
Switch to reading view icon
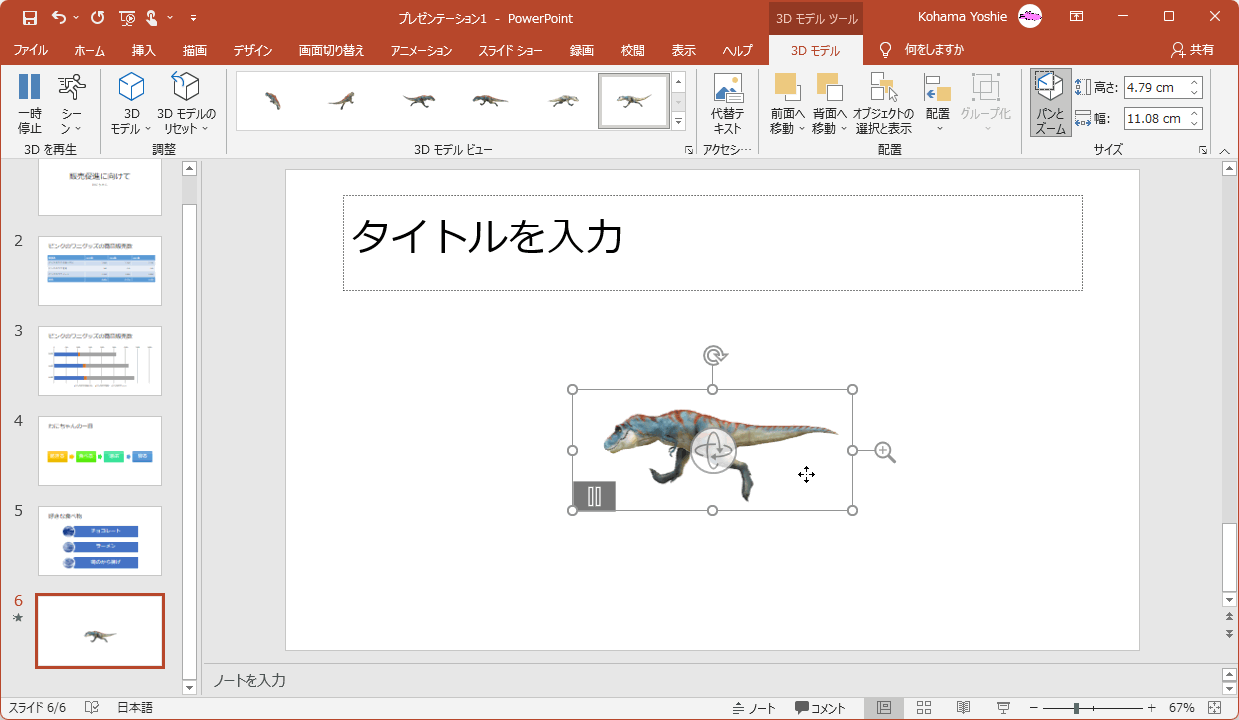click(963, 708)
